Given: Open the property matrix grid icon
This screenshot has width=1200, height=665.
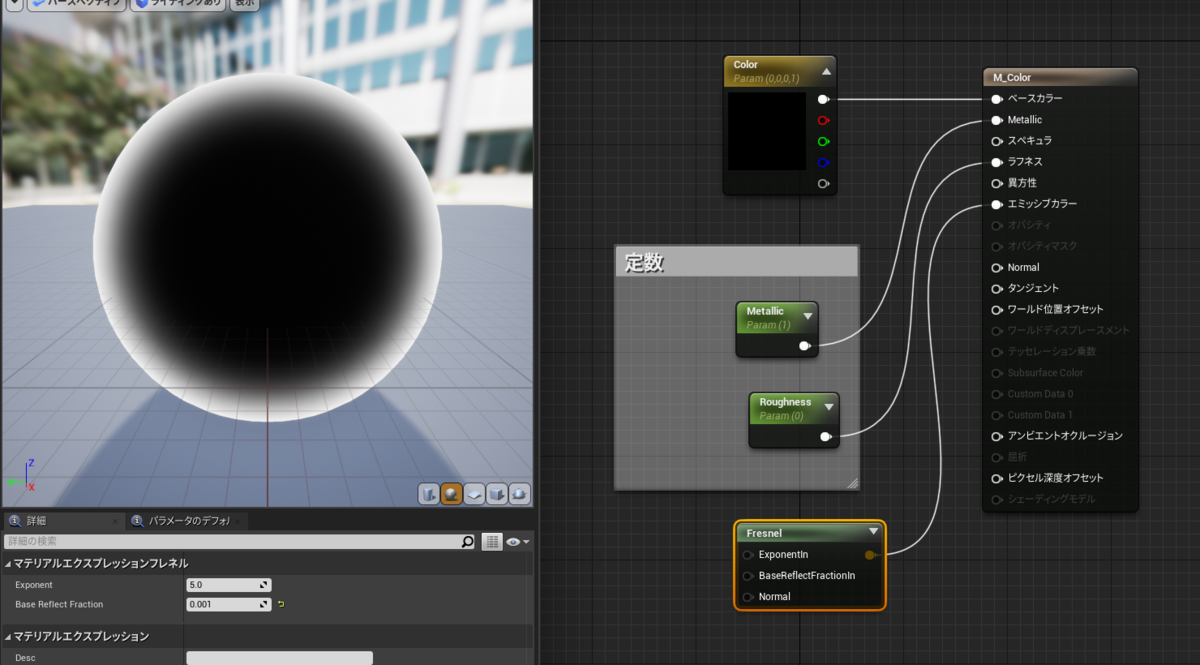Looking at the screenshot, I should 492,542.
